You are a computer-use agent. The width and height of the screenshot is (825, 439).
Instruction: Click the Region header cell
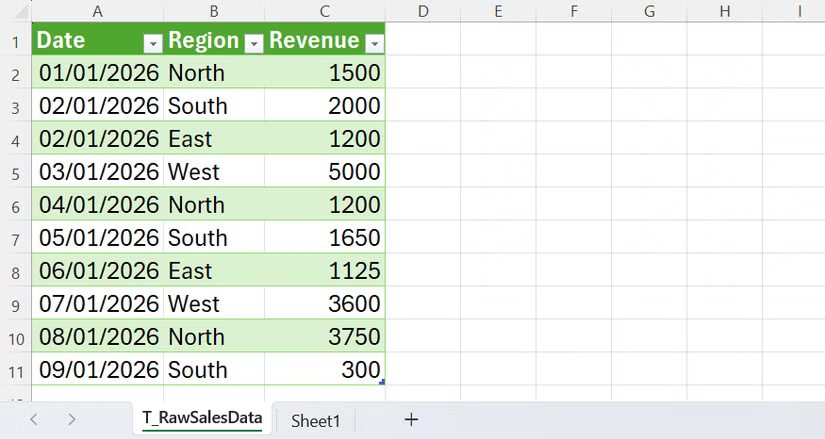(214, 39)
